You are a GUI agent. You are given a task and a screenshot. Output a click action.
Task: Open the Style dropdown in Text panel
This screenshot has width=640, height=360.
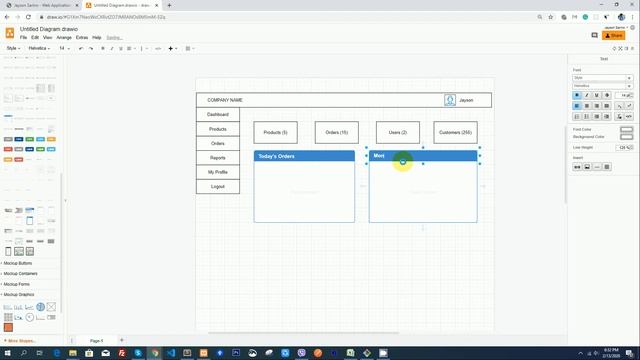click(x=602, y=78)
